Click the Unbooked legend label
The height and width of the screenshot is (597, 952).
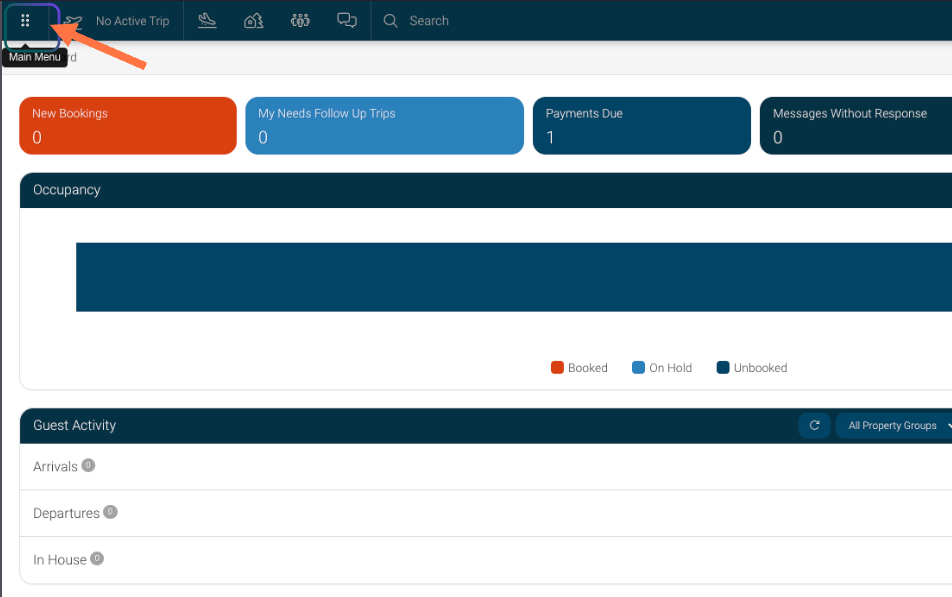760,367
